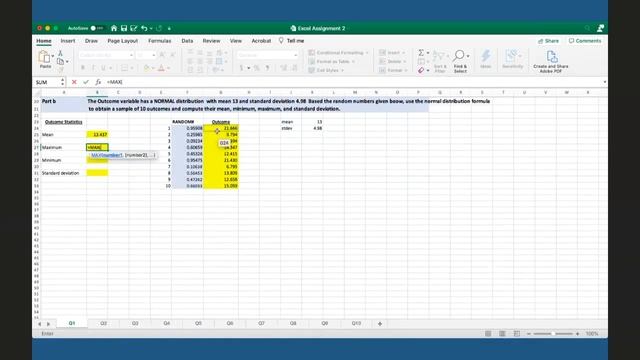
Task: Click the Font Color red A swatch
Action: coord(161,68)
